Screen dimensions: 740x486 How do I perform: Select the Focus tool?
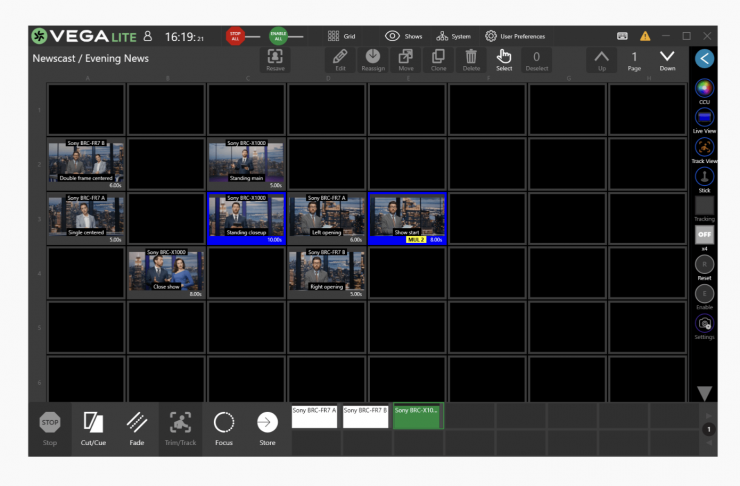tap(224, 423)
